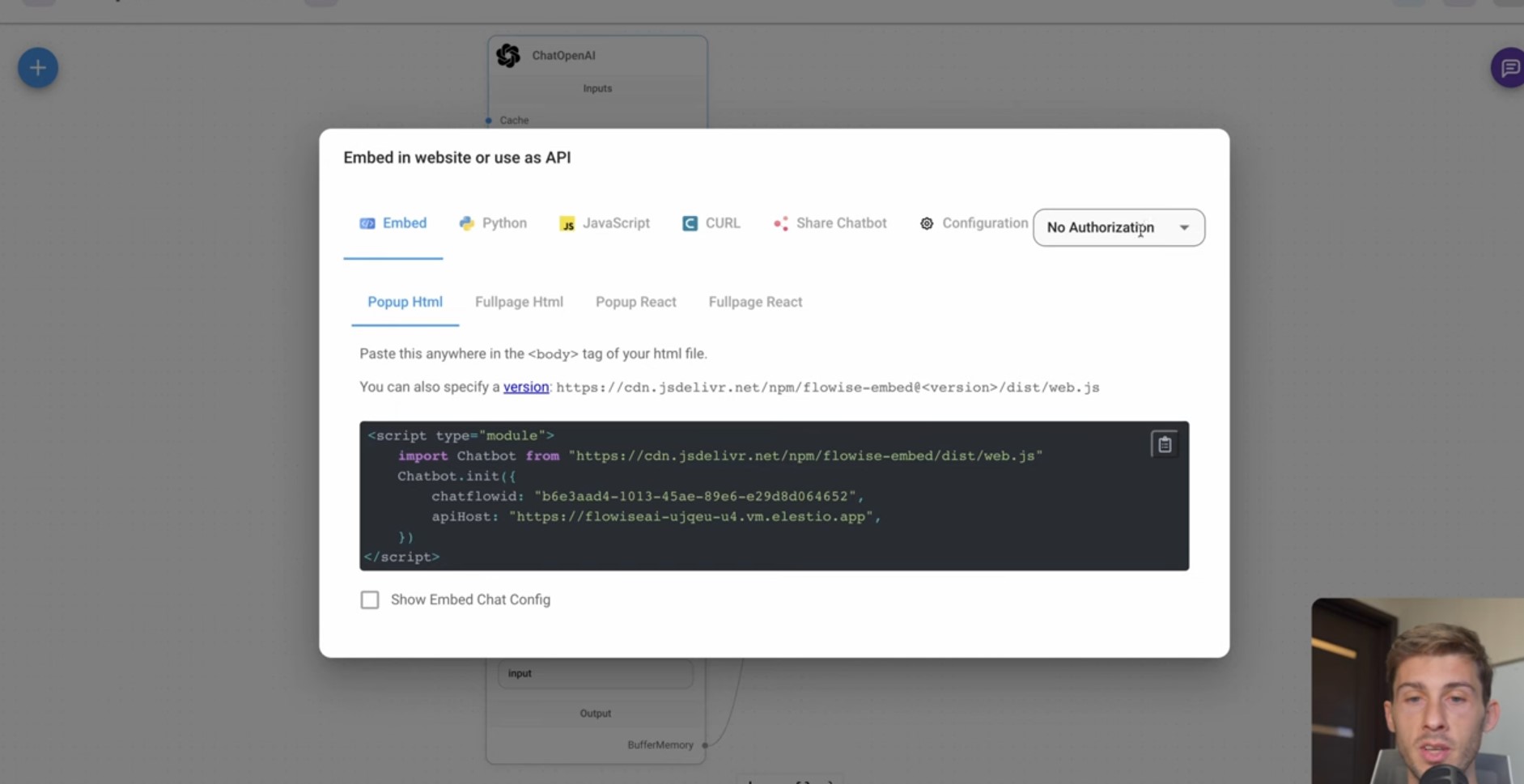
Task: Enable Show Embed Chat Config checkbox
Action: tap(370, 600)
